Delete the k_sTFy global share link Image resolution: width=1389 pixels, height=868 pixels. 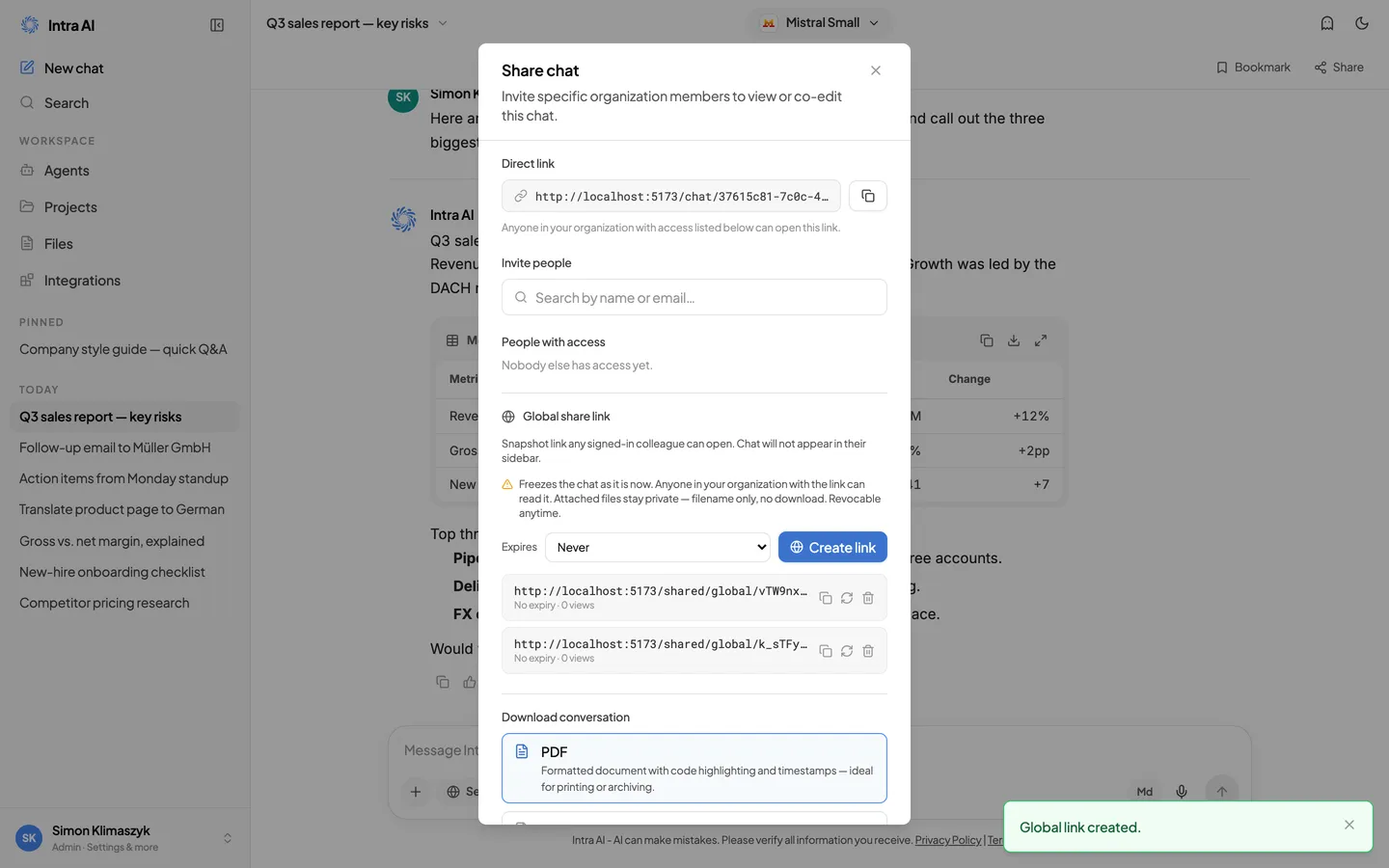pyautogui.click(x=868, y=651)
